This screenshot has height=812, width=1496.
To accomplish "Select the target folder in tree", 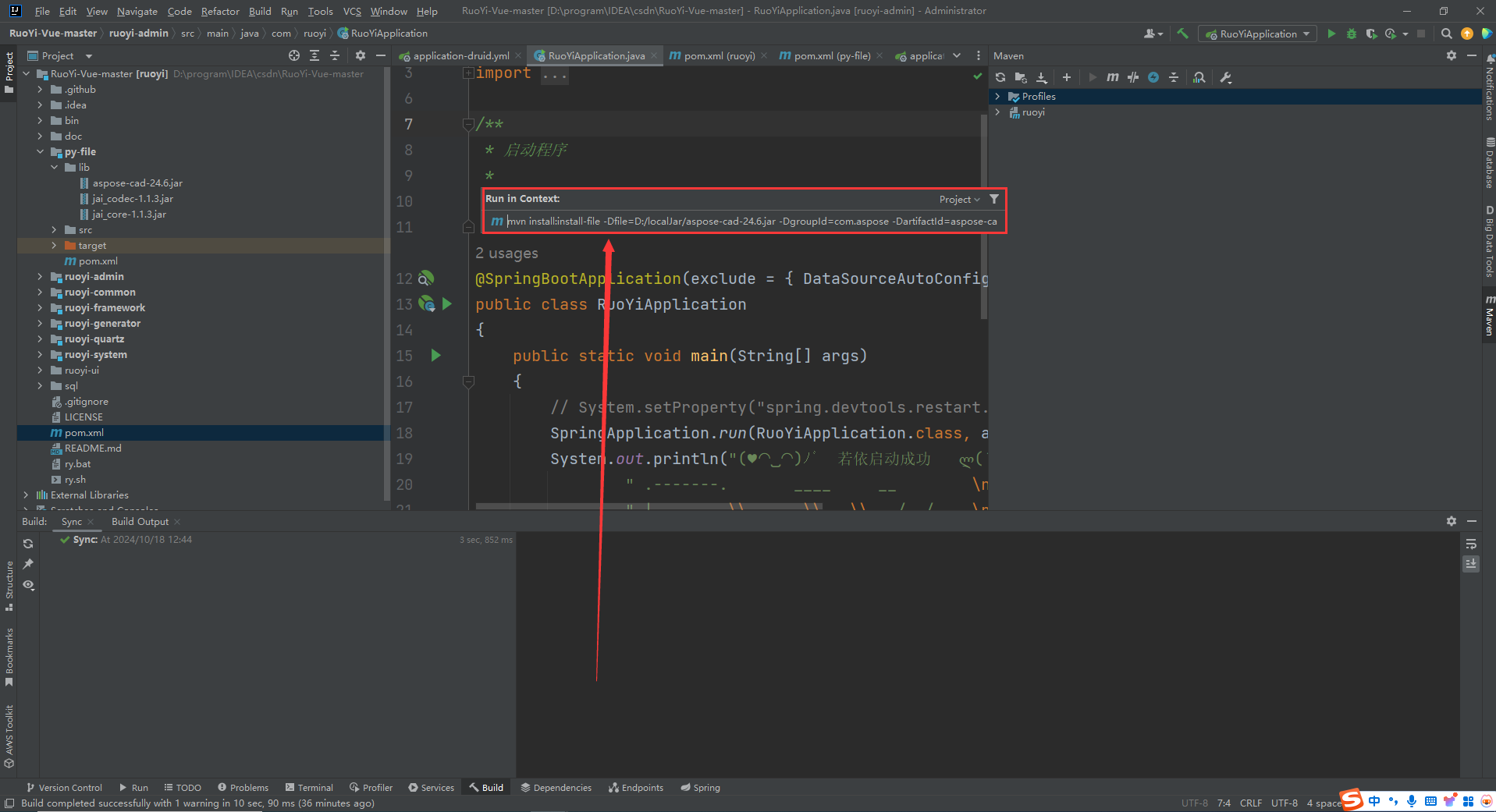I will [92, 245].
